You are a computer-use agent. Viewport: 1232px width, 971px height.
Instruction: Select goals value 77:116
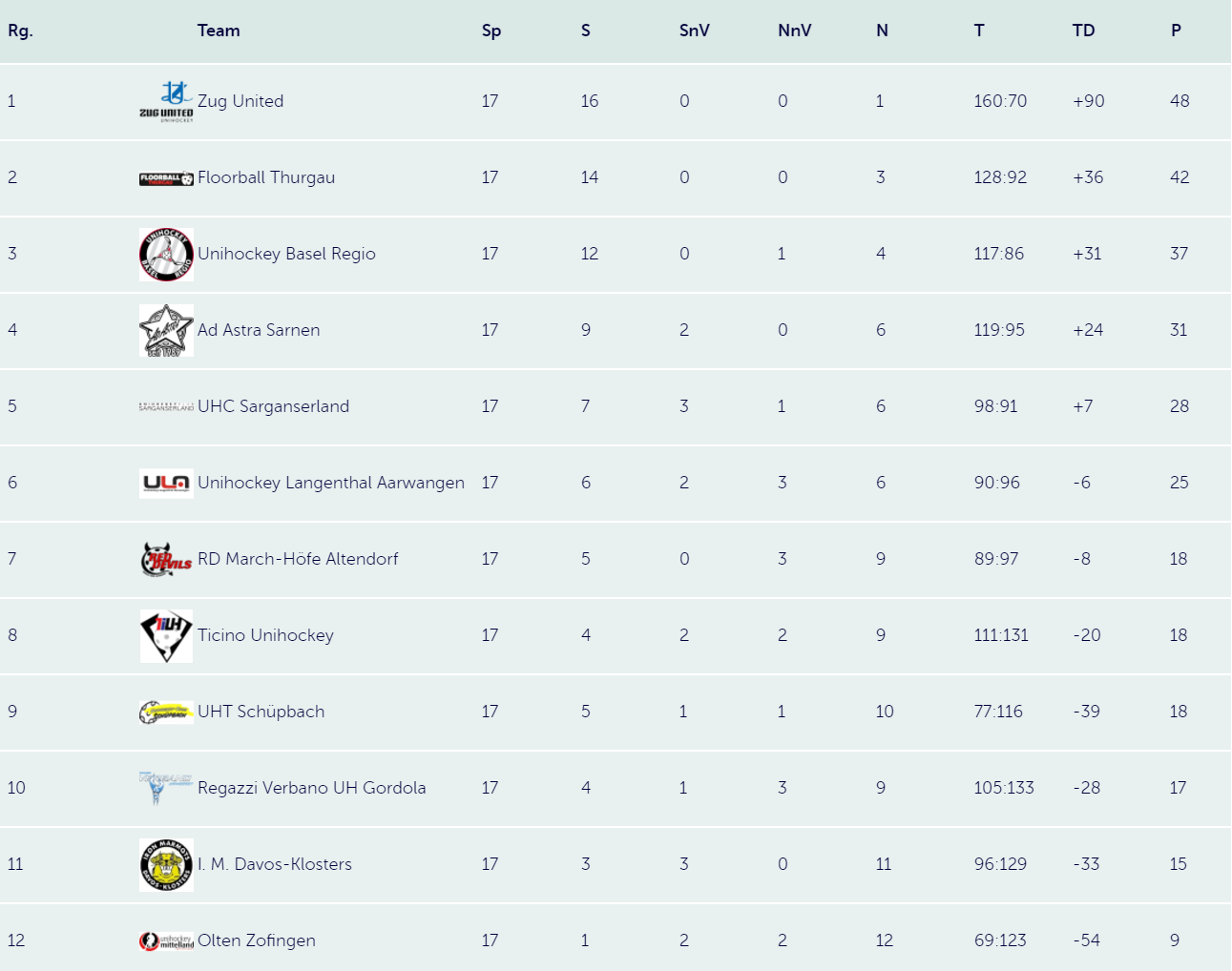(998, 712)
